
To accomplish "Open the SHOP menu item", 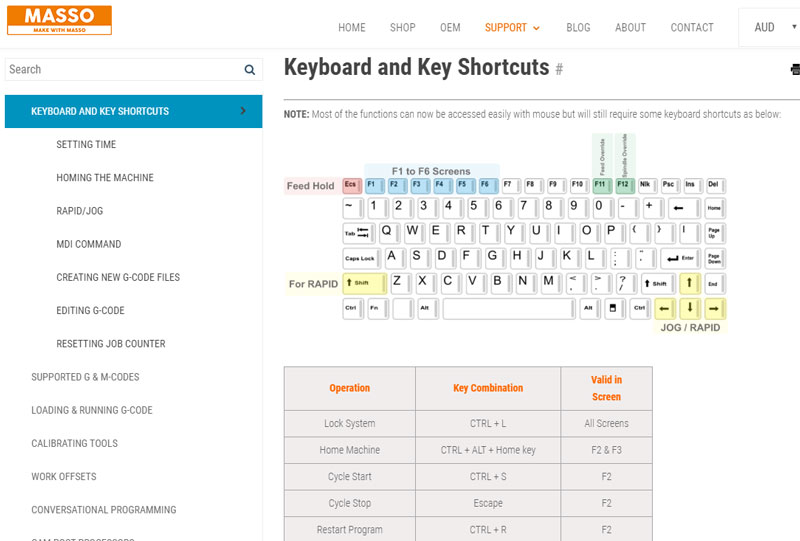I will [x=403, y=28].
